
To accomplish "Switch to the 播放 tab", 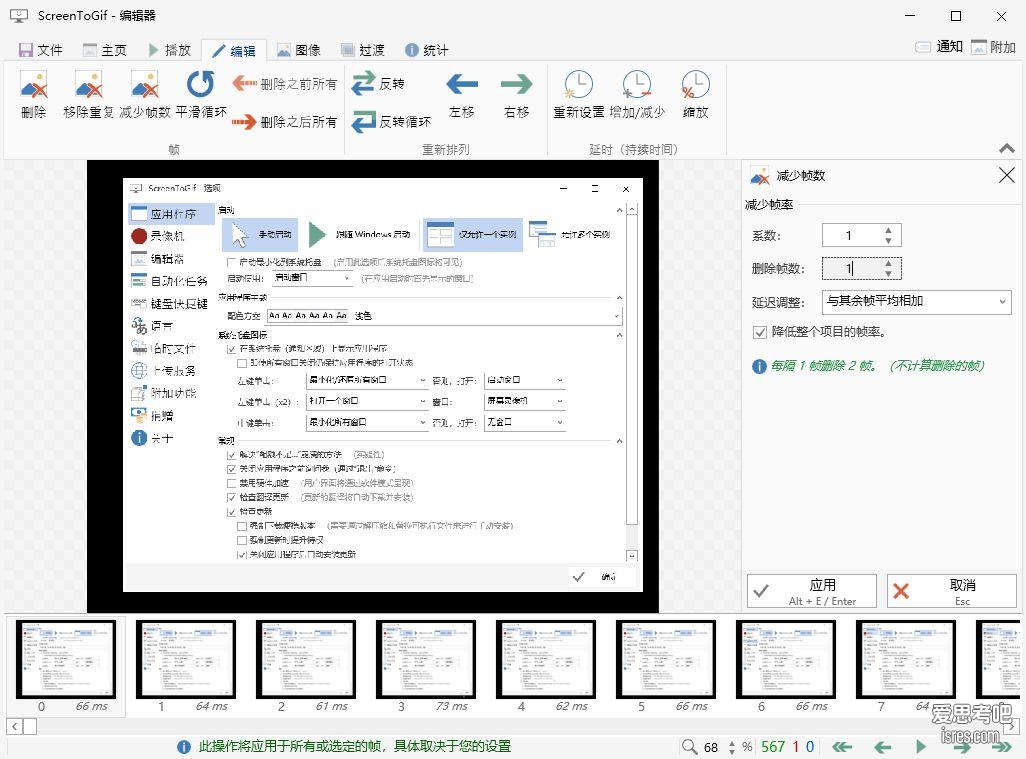I will tap(169, 50).
